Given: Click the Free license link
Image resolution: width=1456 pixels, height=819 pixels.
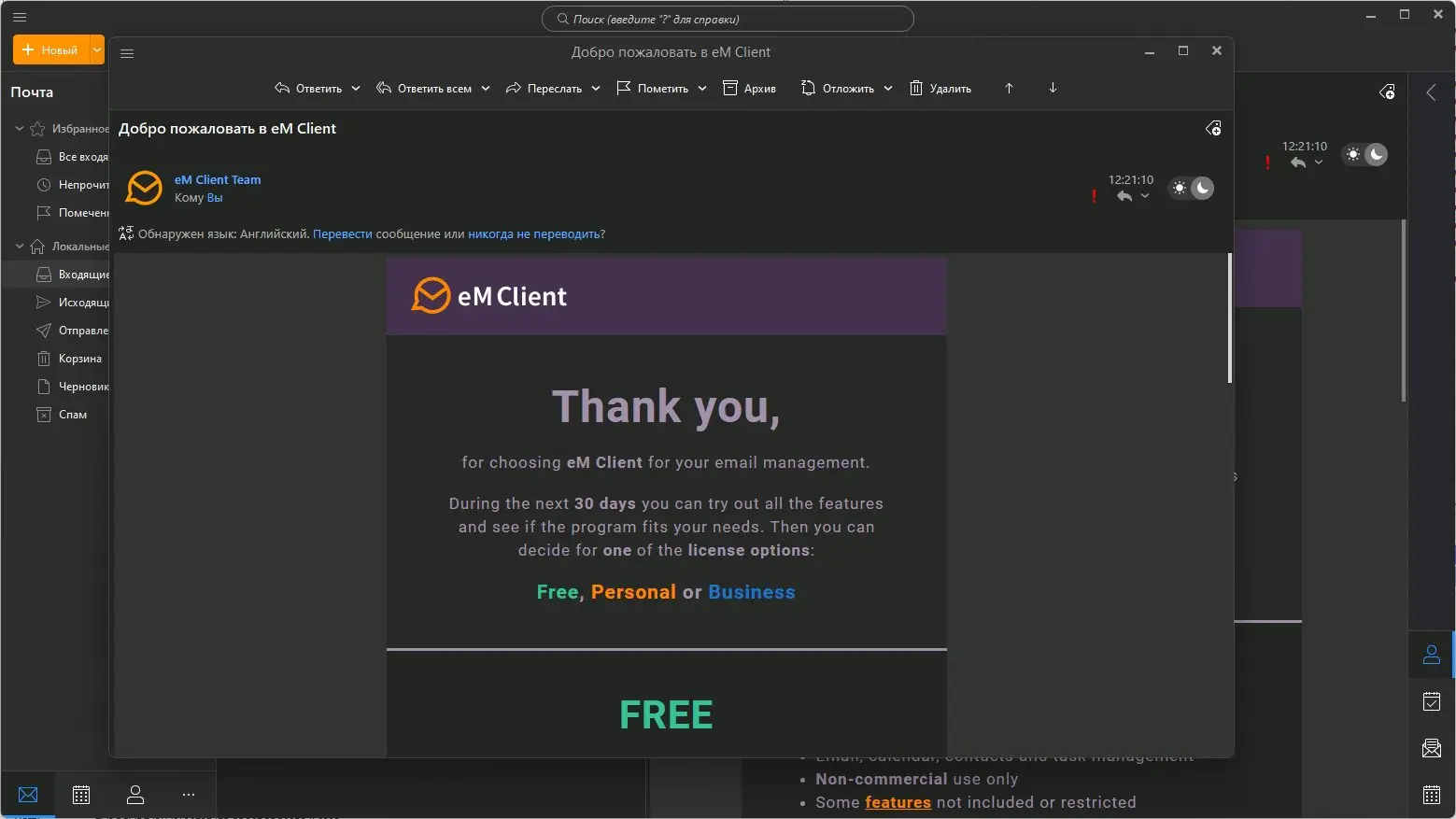Looking at the screenshot, I should (558, 592).
